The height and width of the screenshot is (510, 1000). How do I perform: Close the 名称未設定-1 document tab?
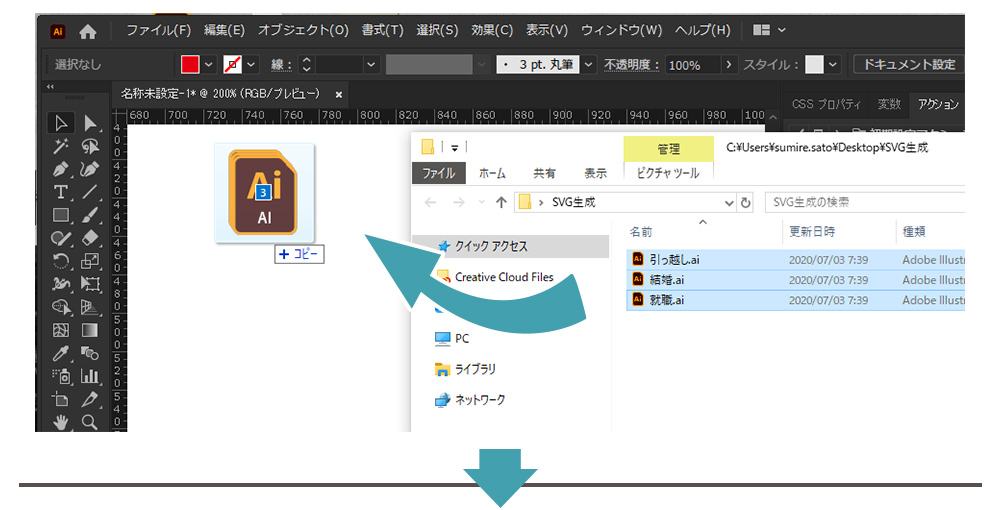[x=339, y=94]
